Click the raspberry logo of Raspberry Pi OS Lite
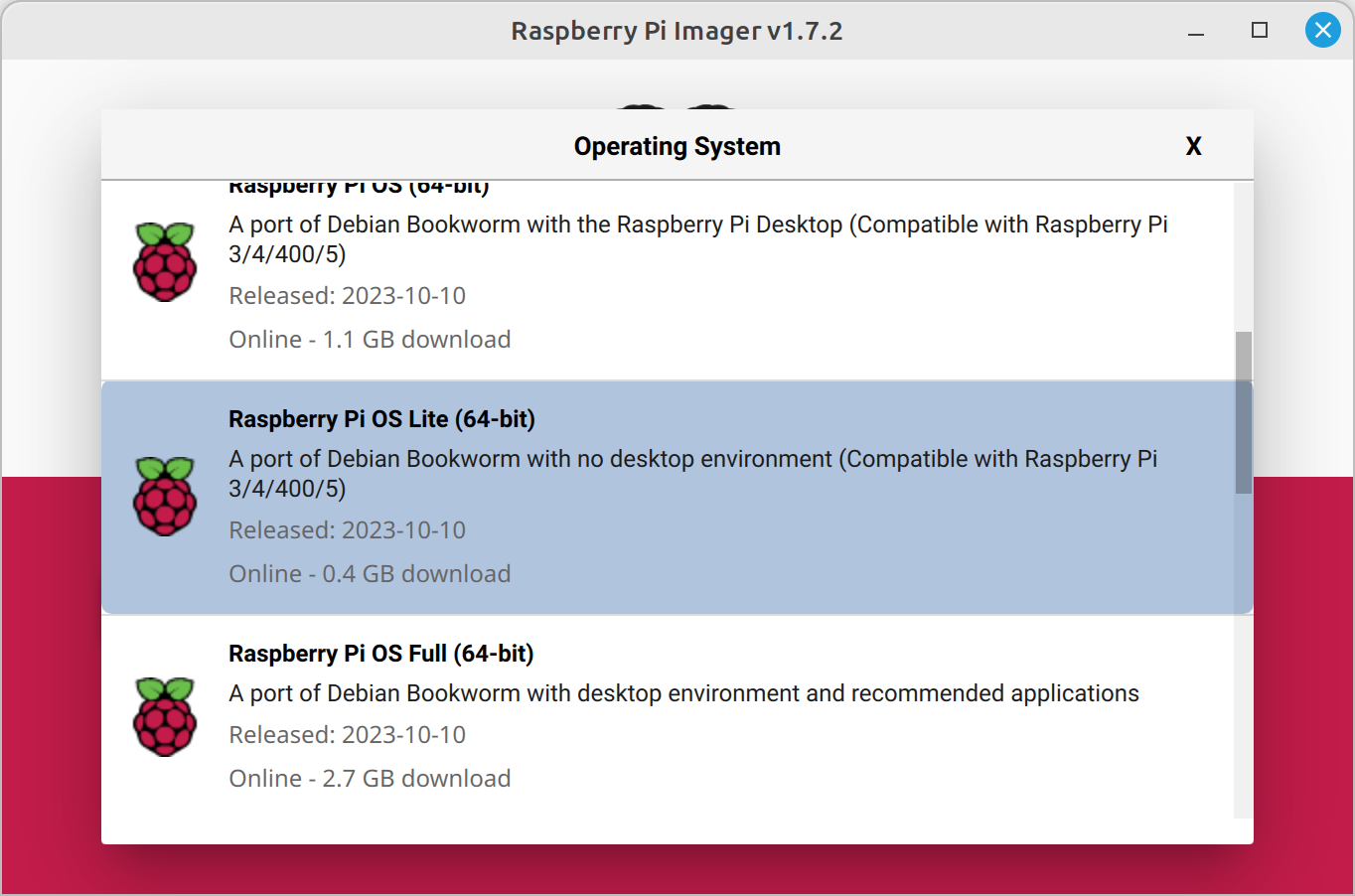This screenshot has height=896, width=1355. tap(165, 497)
